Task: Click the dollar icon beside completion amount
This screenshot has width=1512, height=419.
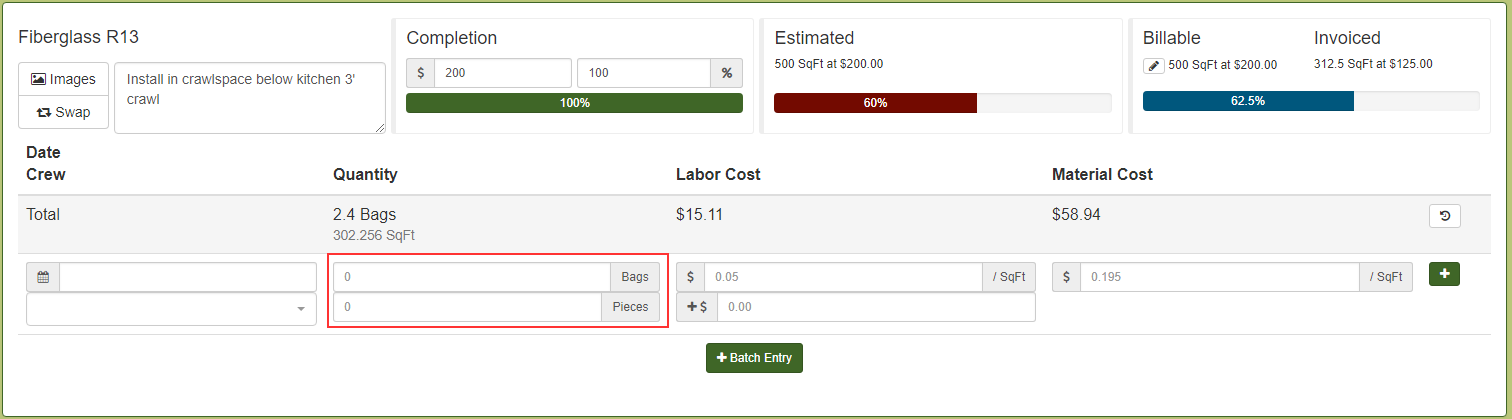Action: (x=421, y=73)
